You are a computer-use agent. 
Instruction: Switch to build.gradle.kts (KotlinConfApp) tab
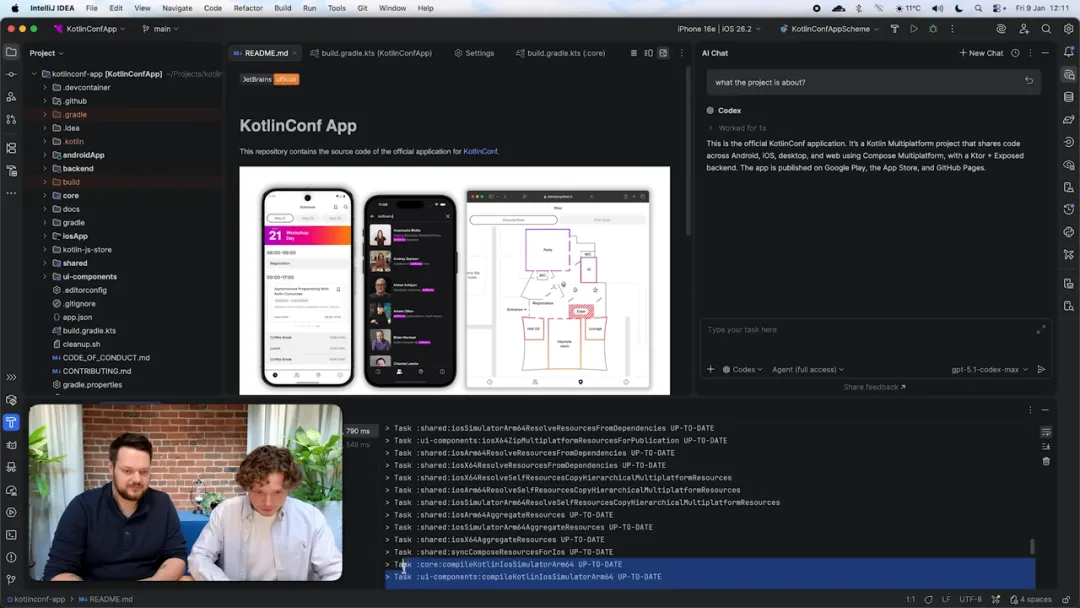coord(371,53)
